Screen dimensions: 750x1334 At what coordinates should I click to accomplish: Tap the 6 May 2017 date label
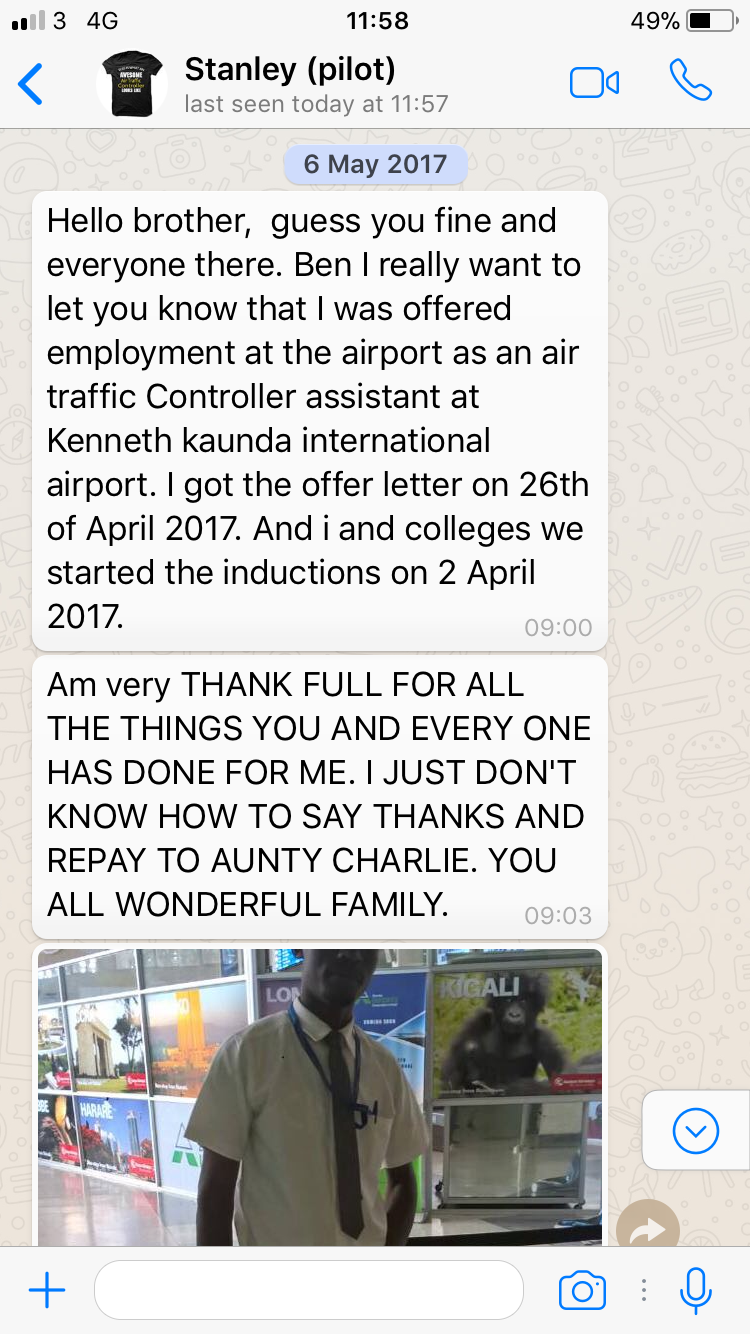click(x=375, y=164)
